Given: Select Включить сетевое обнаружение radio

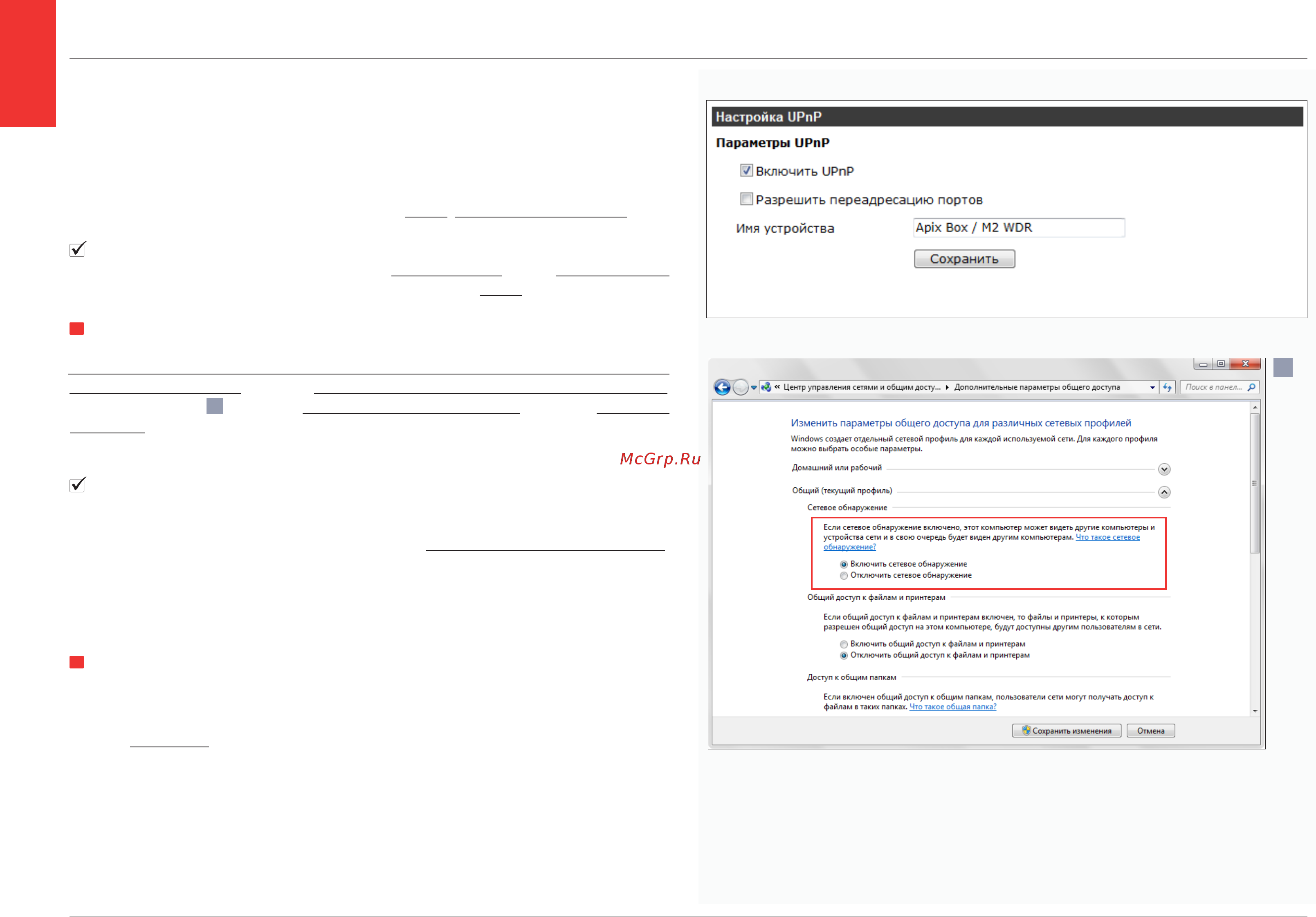Looking at the screenshot, I should pos(844,565).
